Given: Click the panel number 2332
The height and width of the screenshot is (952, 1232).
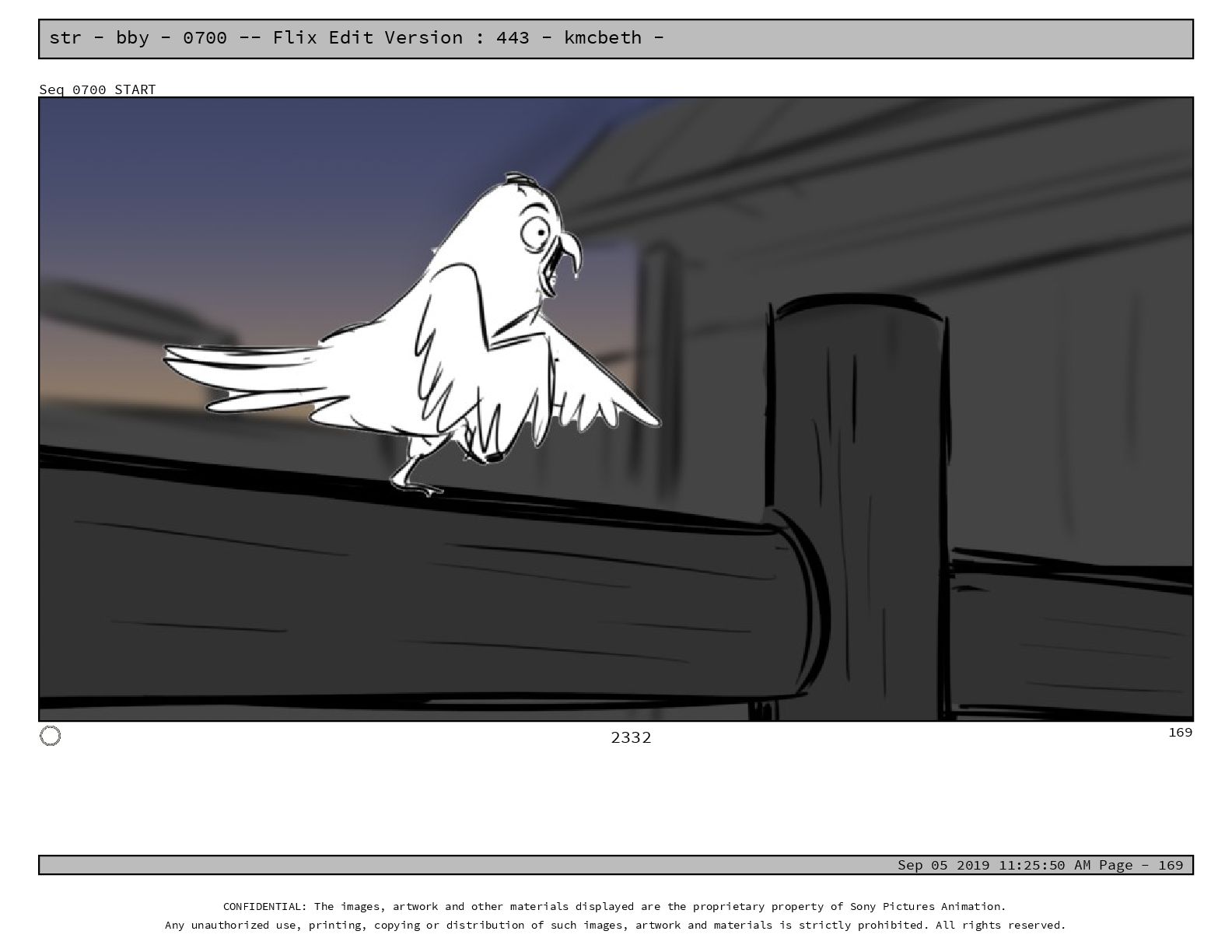Looking at the screenshot, I should pyautogui.click(x=631, y=737).
